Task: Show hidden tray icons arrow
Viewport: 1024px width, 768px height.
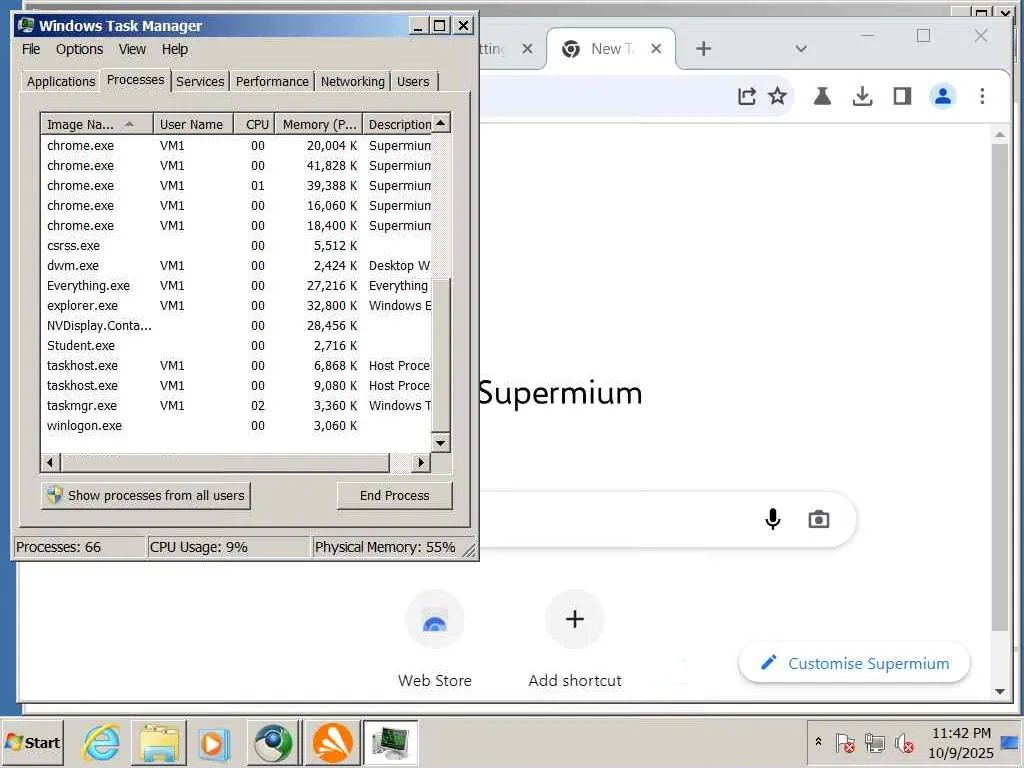Action: pos(818,742)
